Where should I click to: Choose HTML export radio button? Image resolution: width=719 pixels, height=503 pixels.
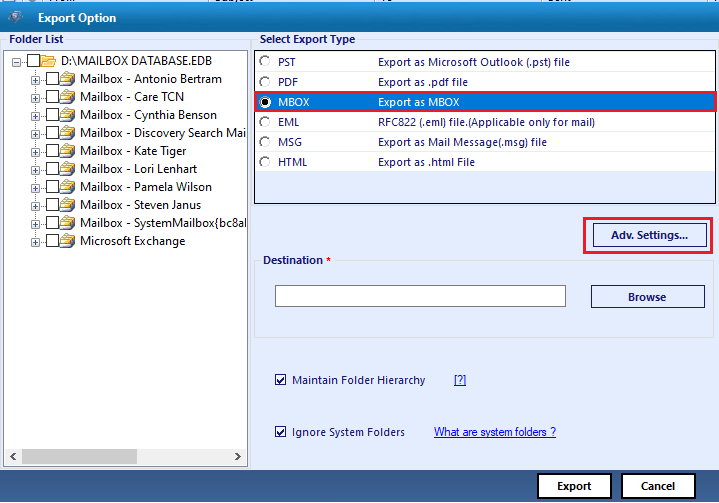tap(265, 162)
